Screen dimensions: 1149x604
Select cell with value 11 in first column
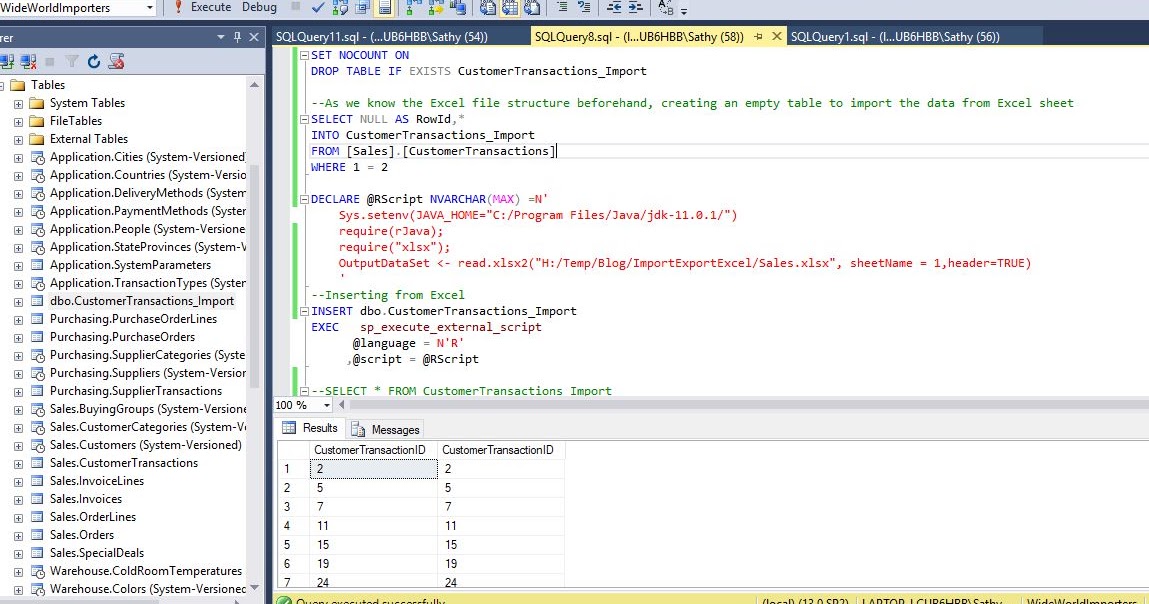373,526
